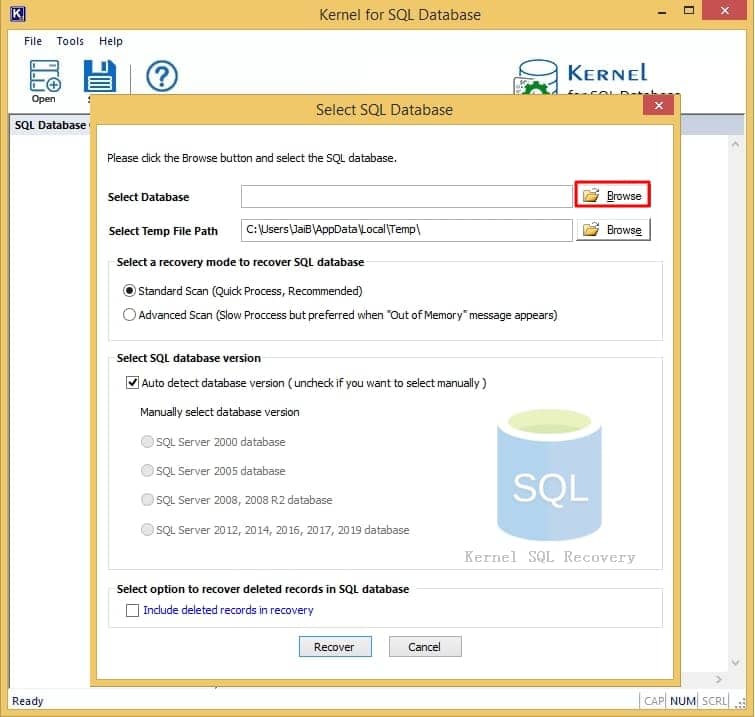The image size is (755, 717).
Task: Click the Select Database input field
Action: click(406, 196)
